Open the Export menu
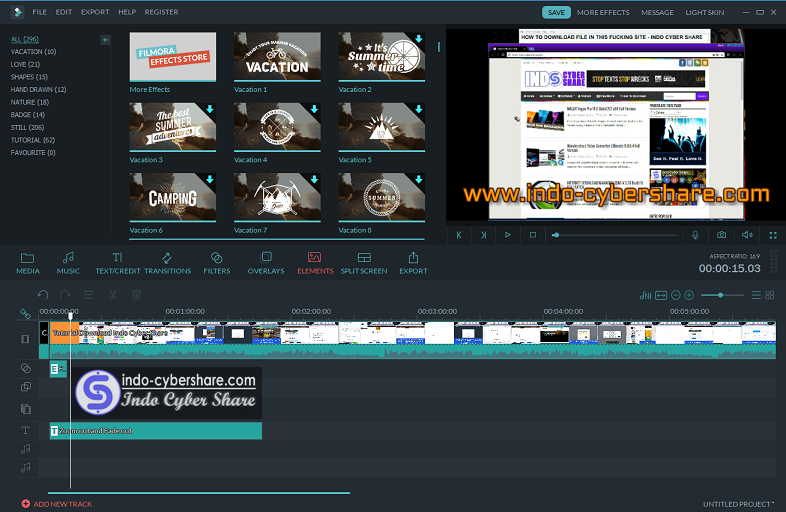 pyautogui.click(x=95, y=12)
